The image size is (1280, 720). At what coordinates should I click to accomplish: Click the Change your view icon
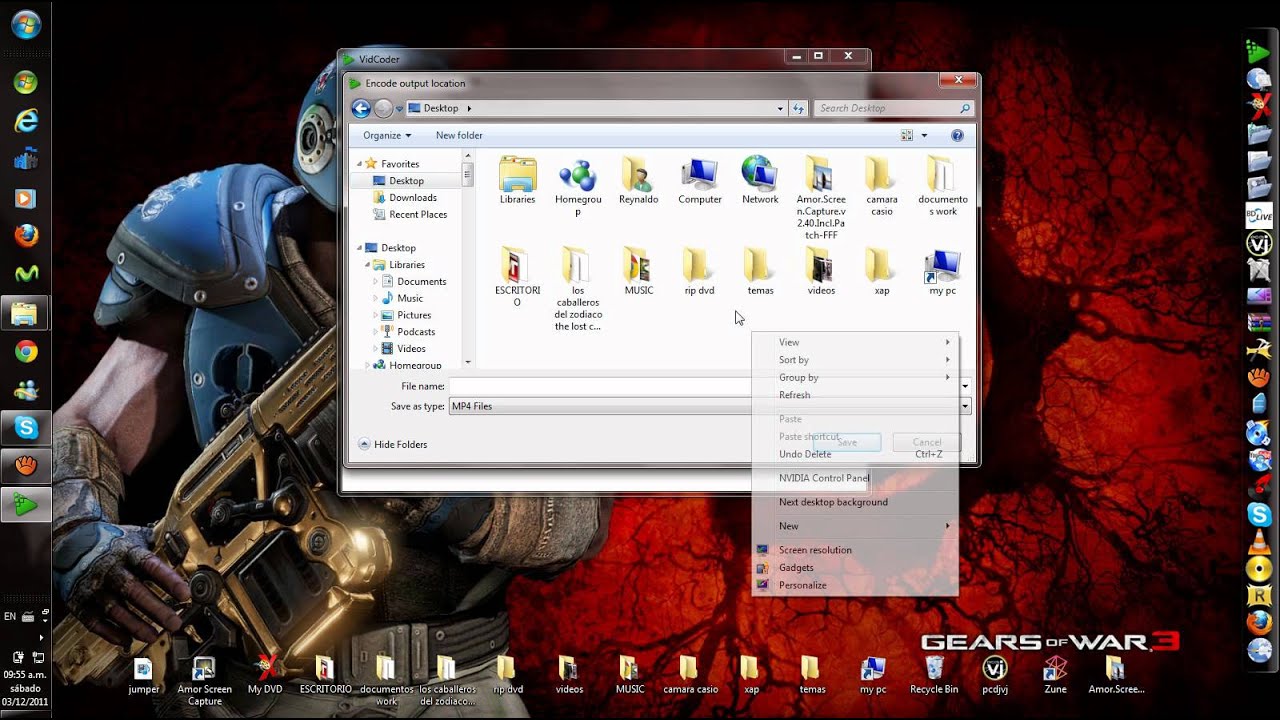tap(907, 135)
